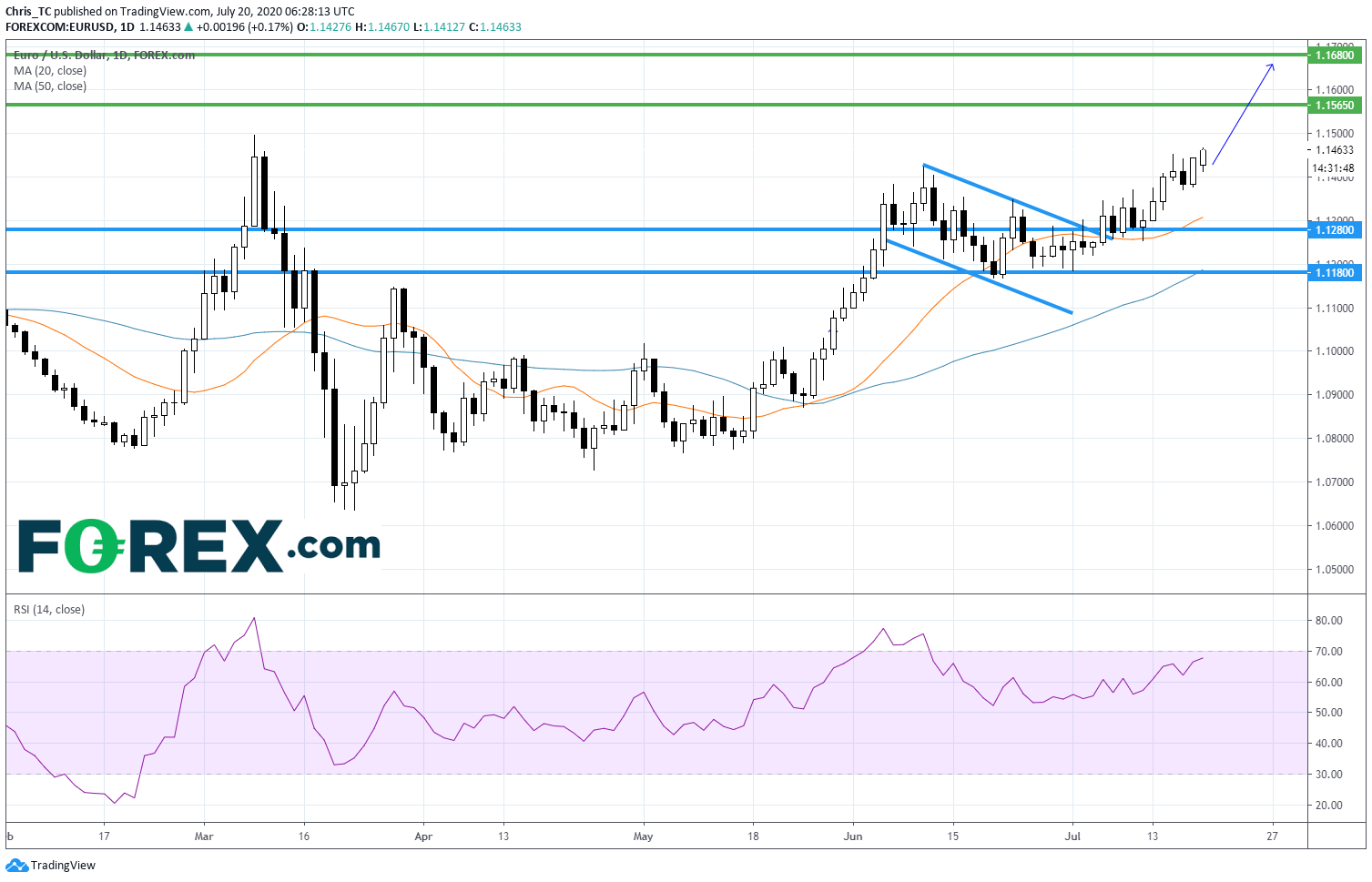Click the Apr label on time axis
Image resolution: width=1372 pixels, height=882 pixels.
pyautogui.click(x=423, y=836)
